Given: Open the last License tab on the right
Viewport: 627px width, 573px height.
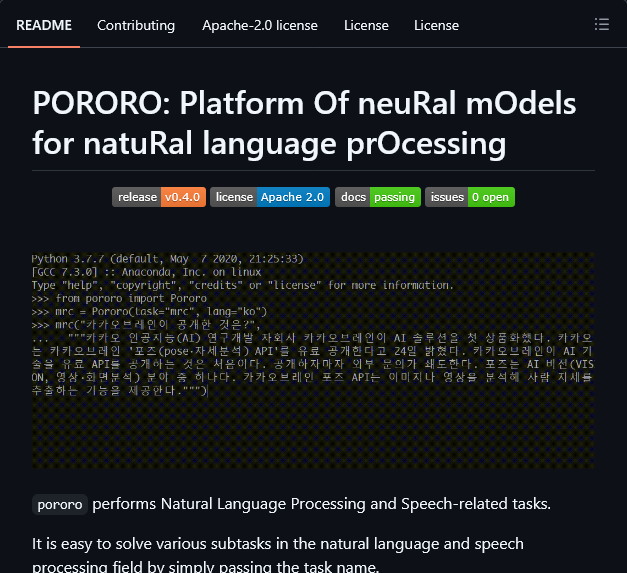Looking at the screenshot, I should [436, 25].
